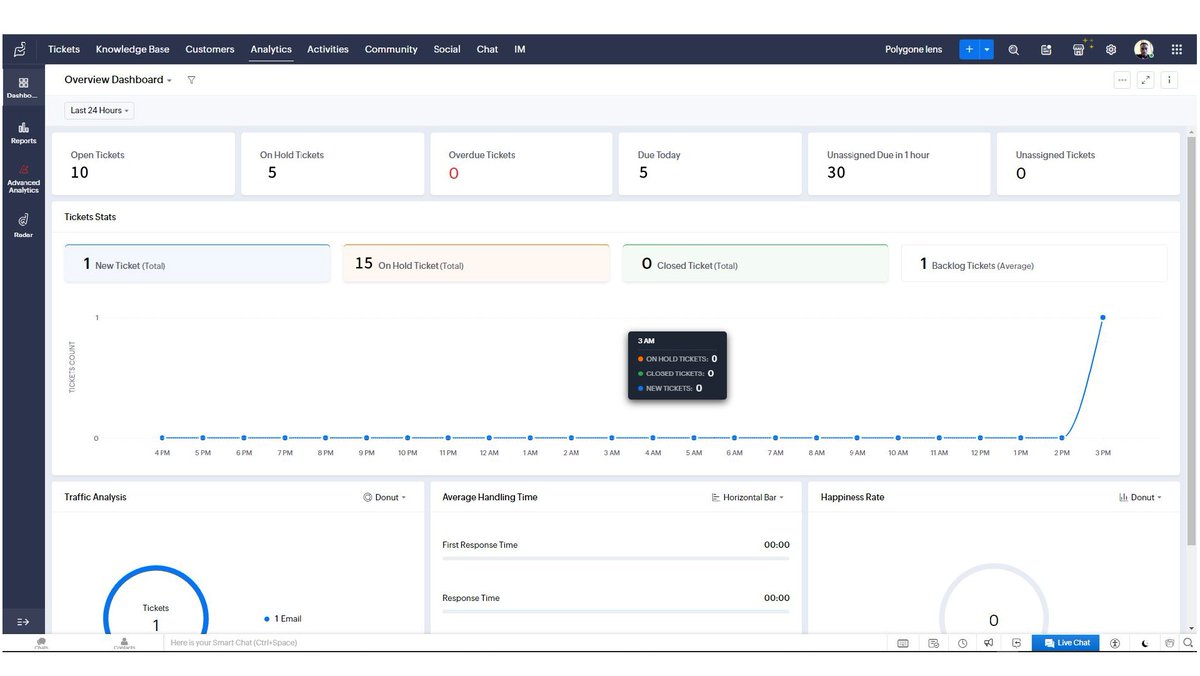Click the megaphone announcements icon

[988, 643]
